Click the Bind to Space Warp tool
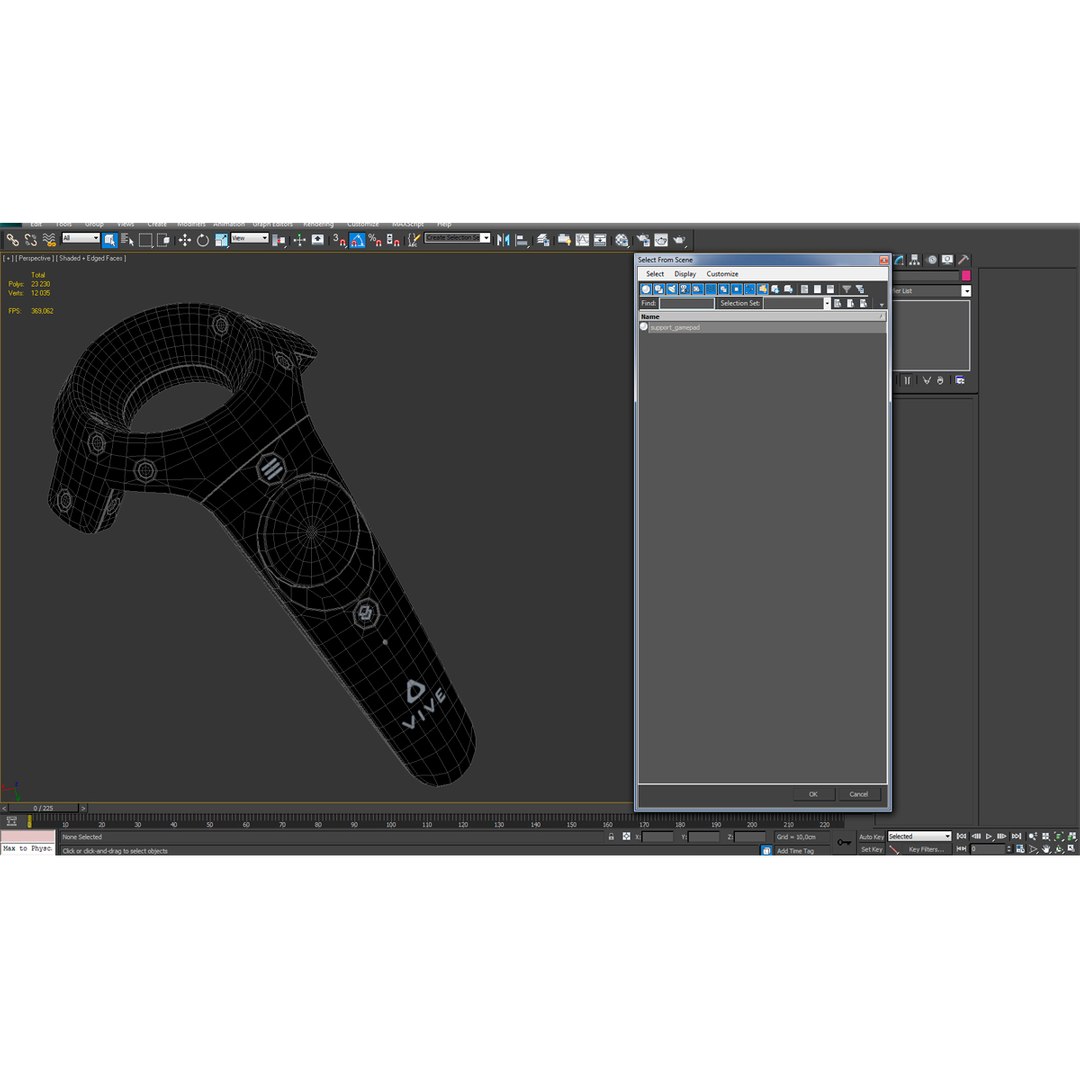 click(x=49, y=240)
